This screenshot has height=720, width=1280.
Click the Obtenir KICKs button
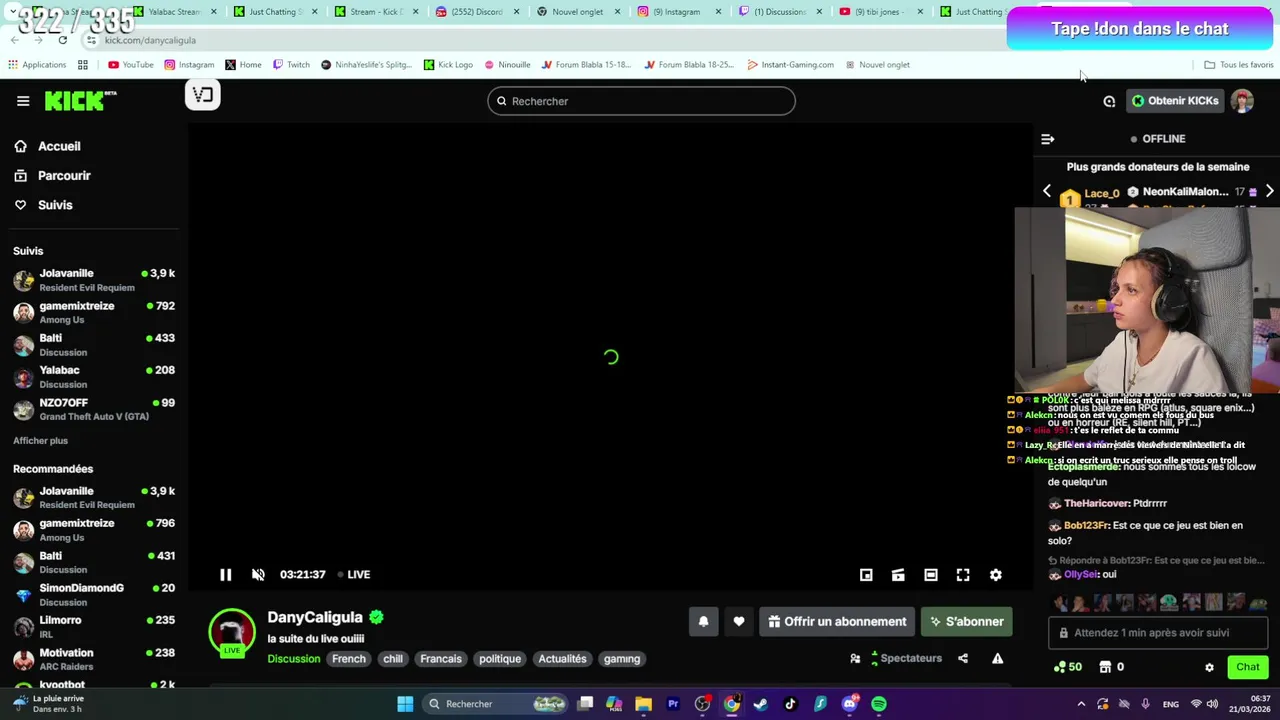1175,101
